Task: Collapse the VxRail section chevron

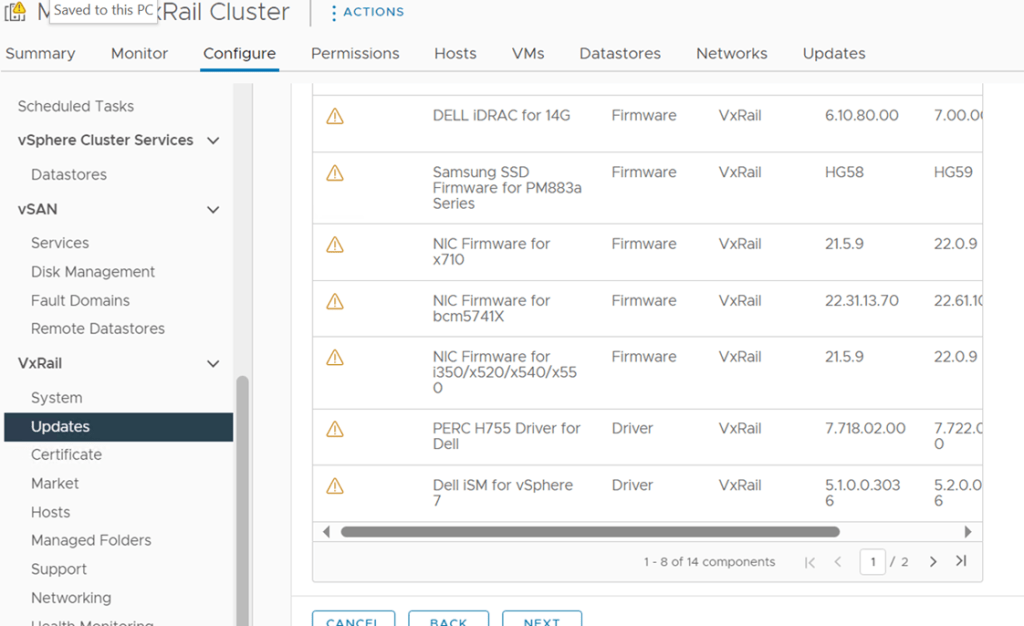Action: click(x=213, y=364)
